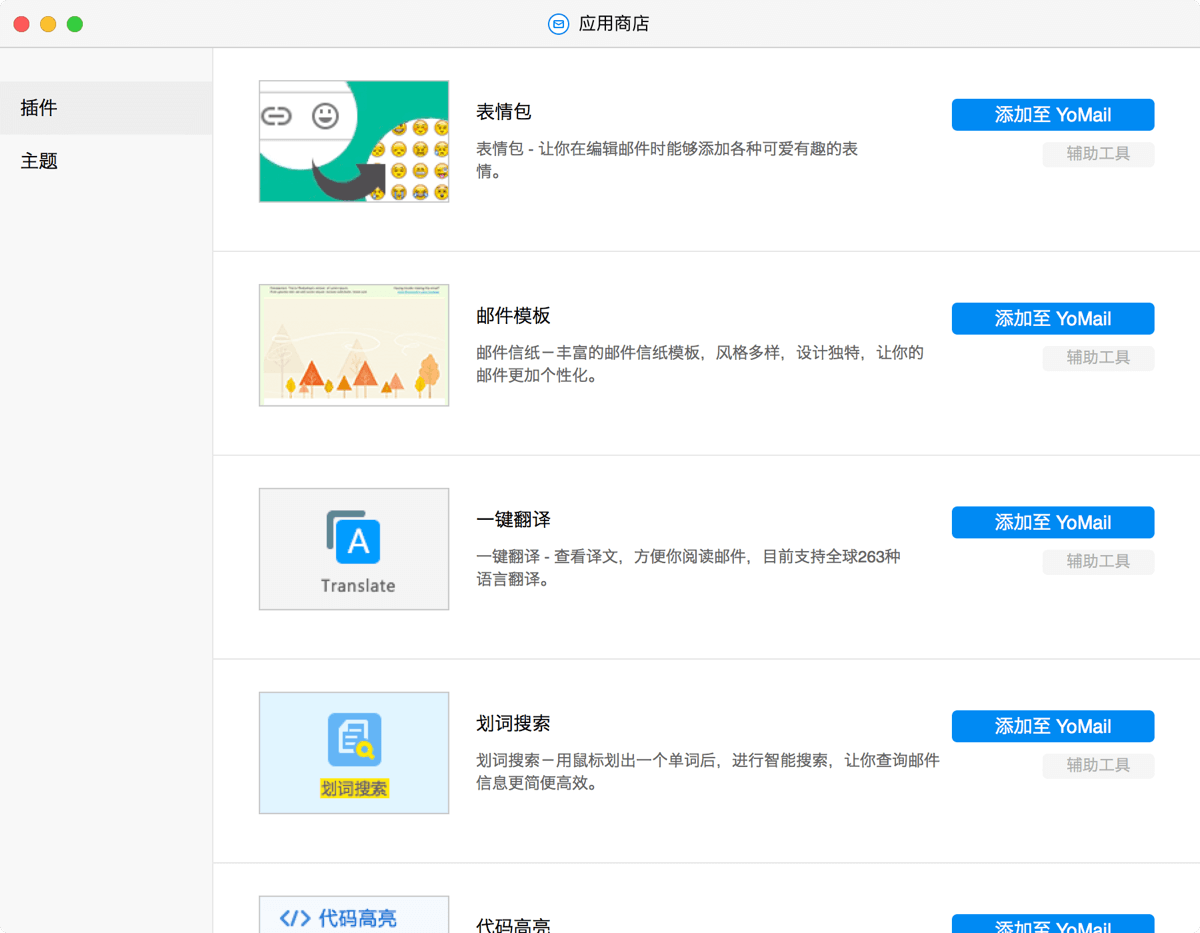
Task: Click the 应用商店 window title
Action: 614,24
